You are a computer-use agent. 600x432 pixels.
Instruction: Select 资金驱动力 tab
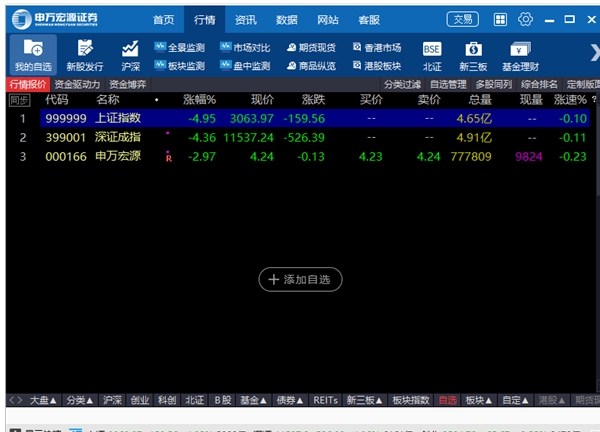tap(77, 84)
